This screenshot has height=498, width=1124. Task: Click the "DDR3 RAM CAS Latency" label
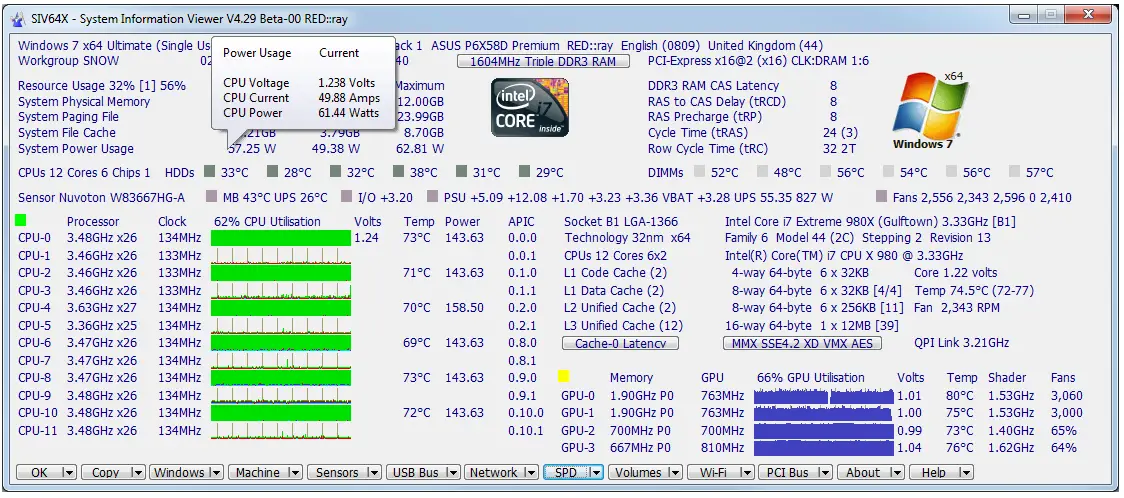tap(713, 86)
